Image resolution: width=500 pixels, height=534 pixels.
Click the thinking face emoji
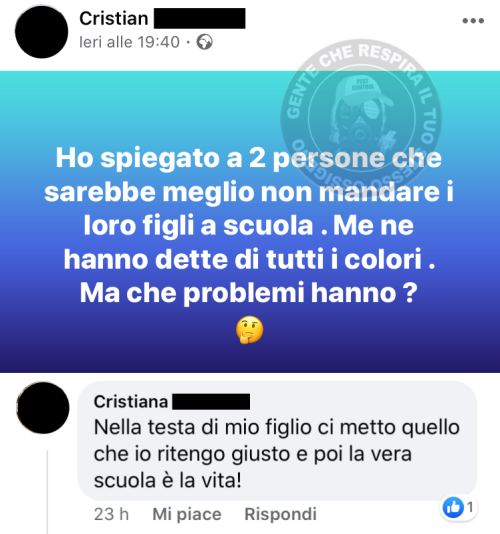click(249, 330)
